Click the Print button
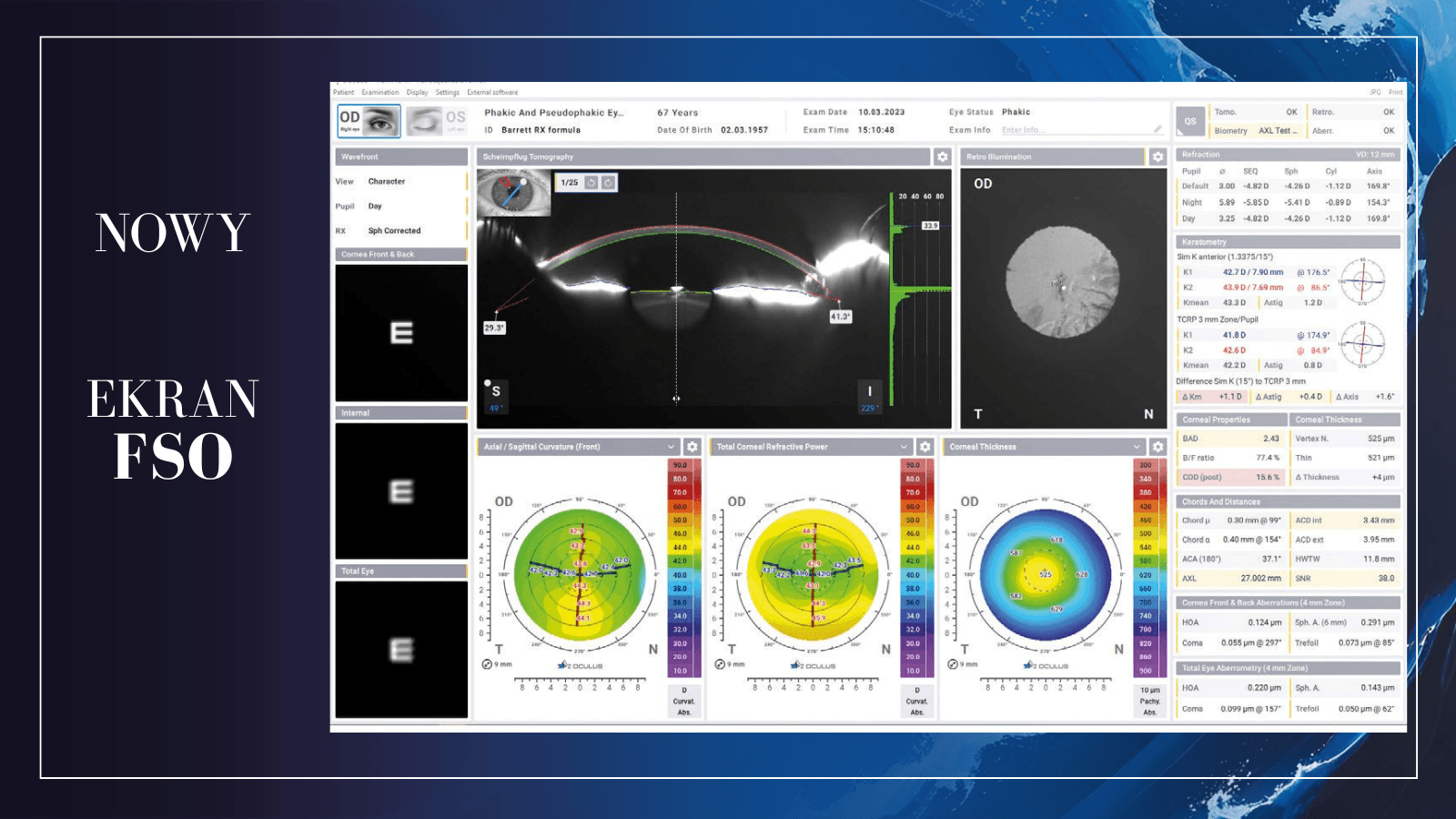 (x=1395, y=92)
